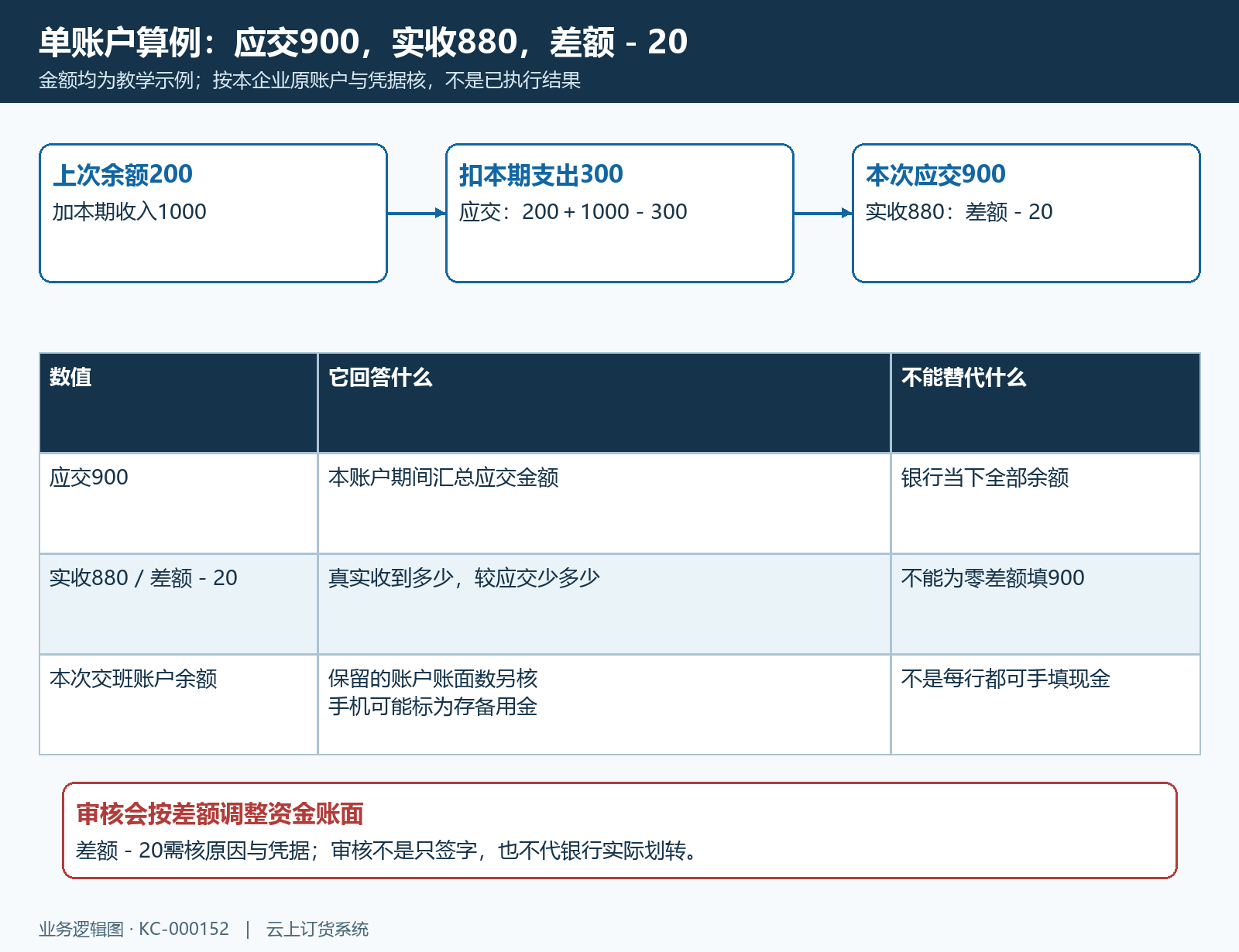Click the footer text 业务逻辑图 · KC-000152
This screenshot has width=1239, height=952.
pyautogui.click(x=134, y=930)
